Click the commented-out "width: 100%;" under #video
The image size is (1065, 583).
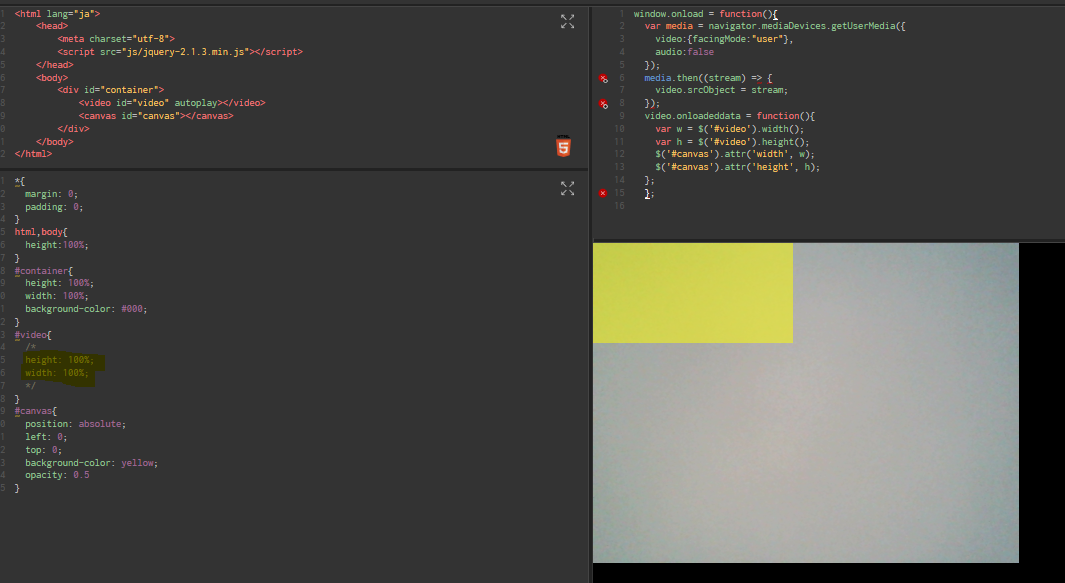[57, 372]
